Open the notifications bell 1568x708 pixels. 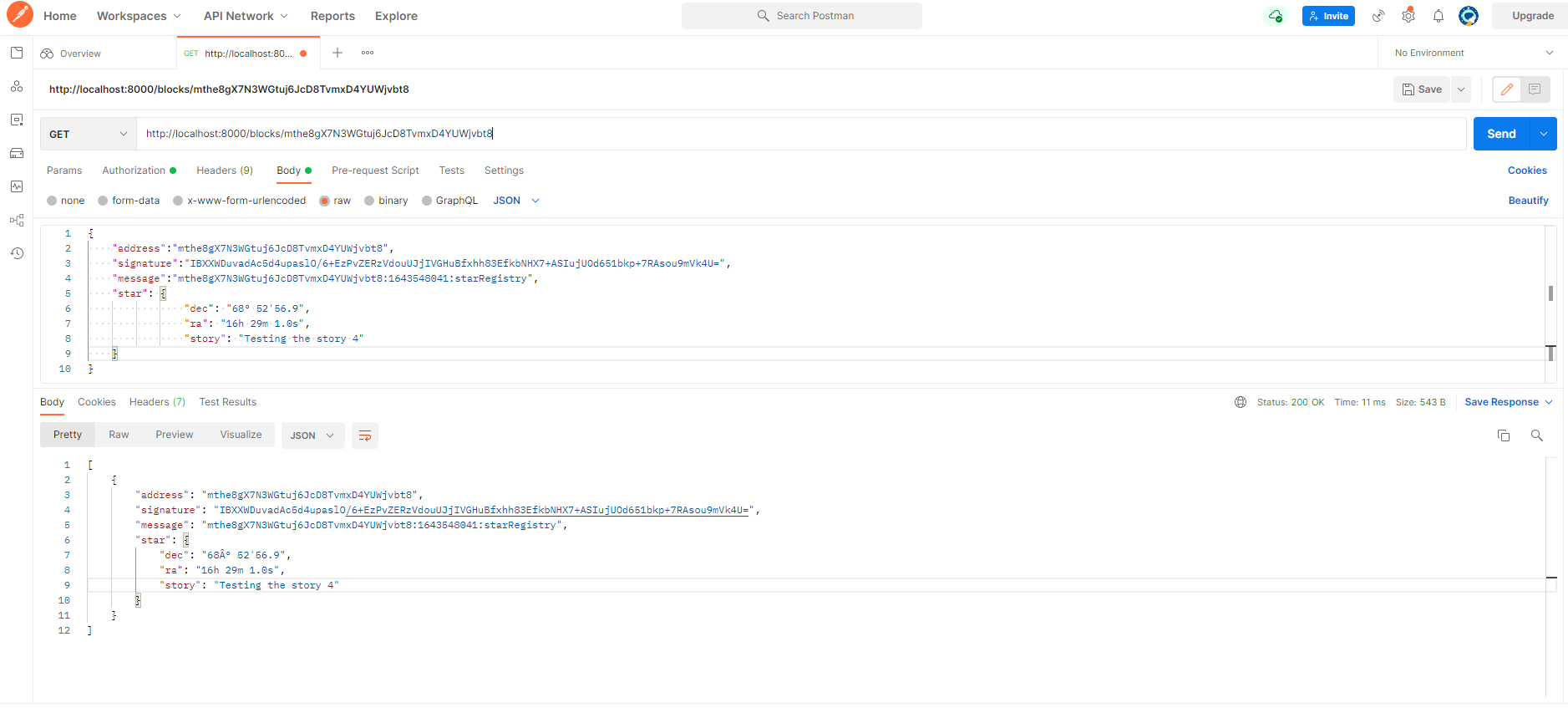click(1439, 16)
